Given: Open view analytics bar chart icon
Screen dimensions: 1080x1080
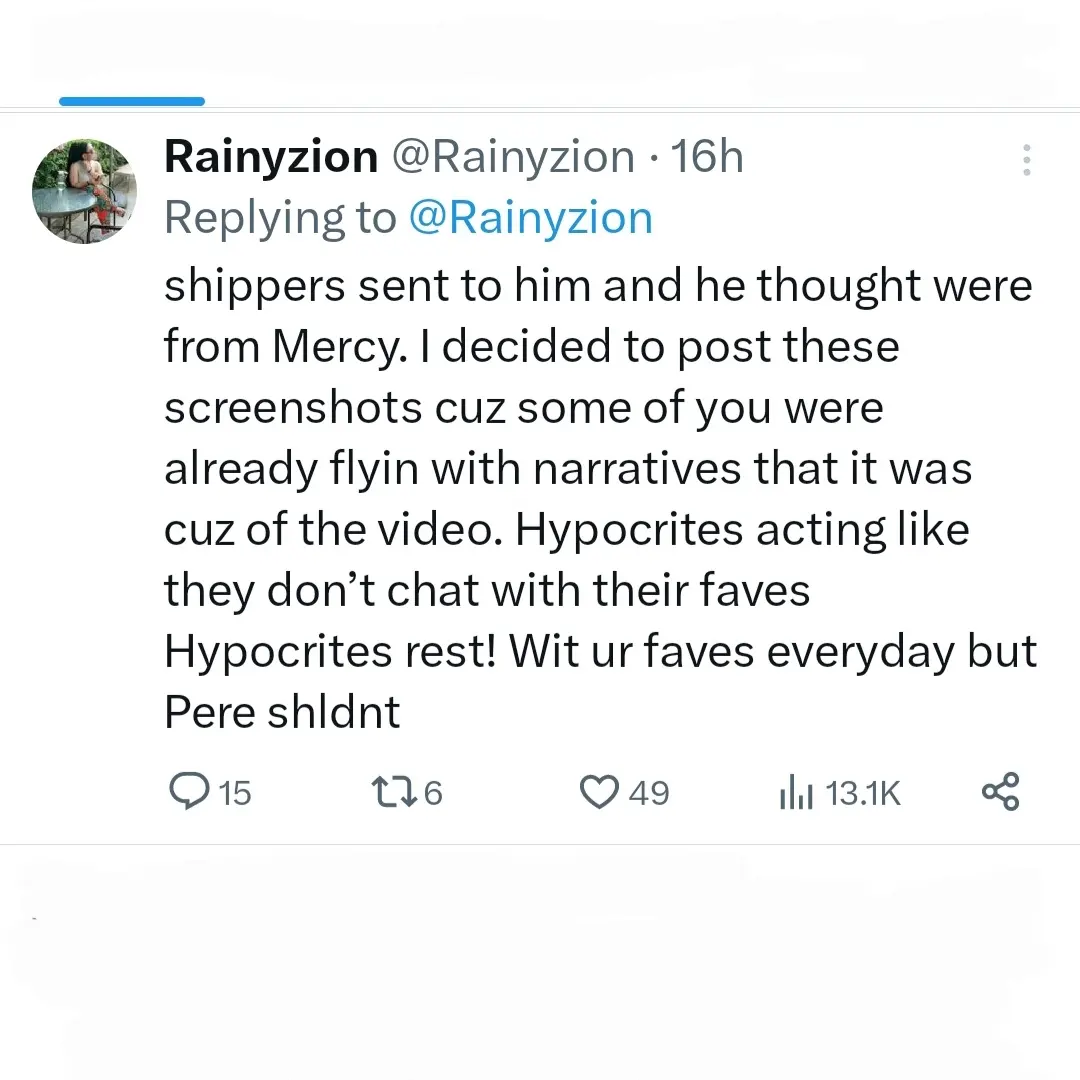Looking at the screenshot, I should tap(795, 793).
